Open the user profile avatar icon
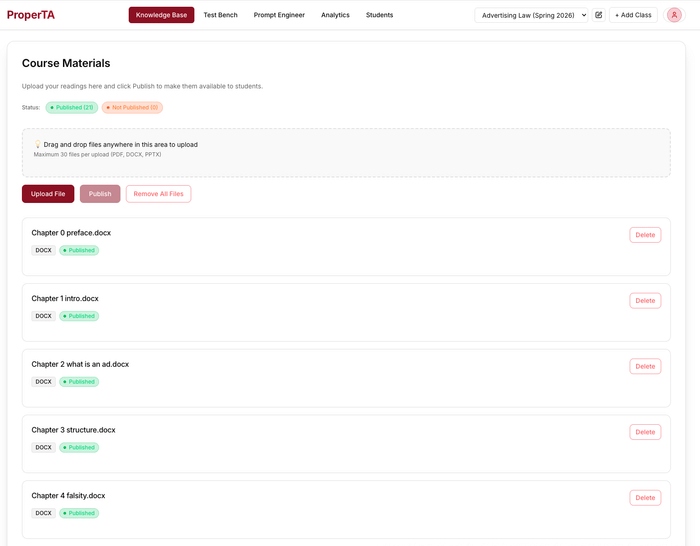 click(x=674, y=15)
